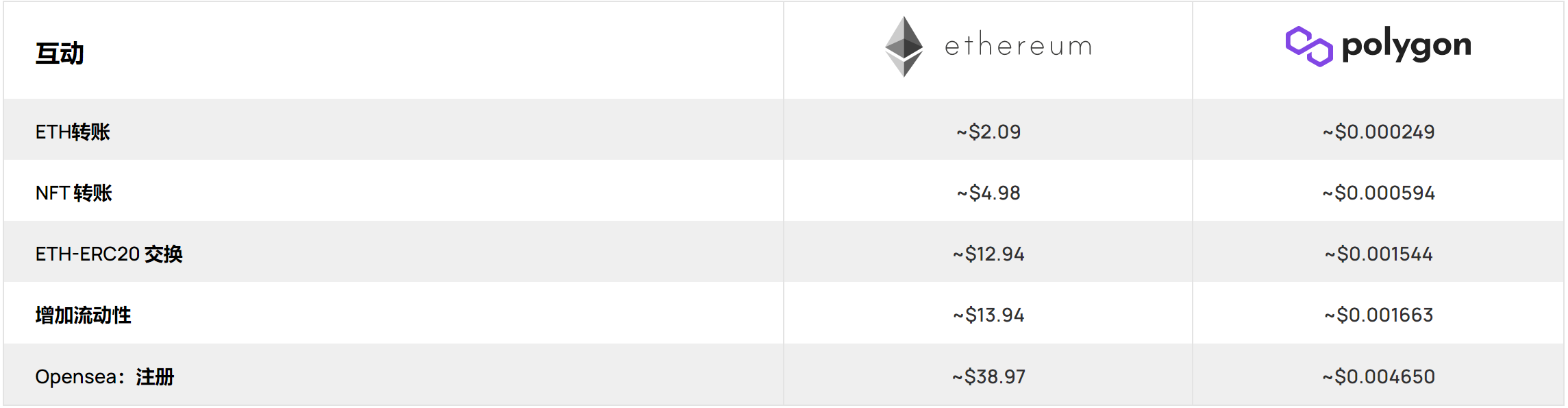Select the Ethereum ~$13.94 liquidity fee
This screenshot has width=1568, height=408.
click(x=988, y=315)
